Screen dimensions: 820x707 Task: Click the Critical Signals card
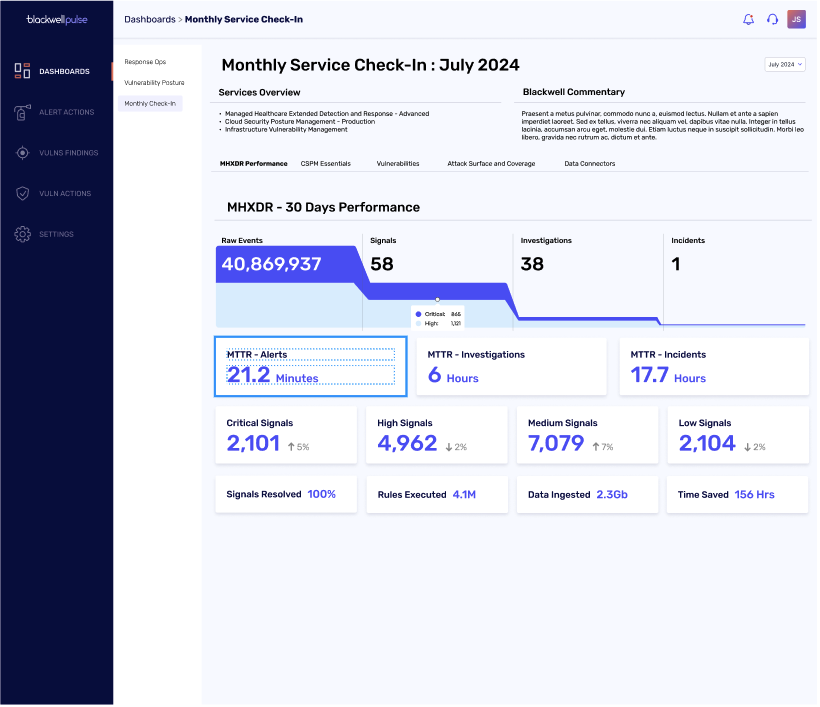point(286,435)
